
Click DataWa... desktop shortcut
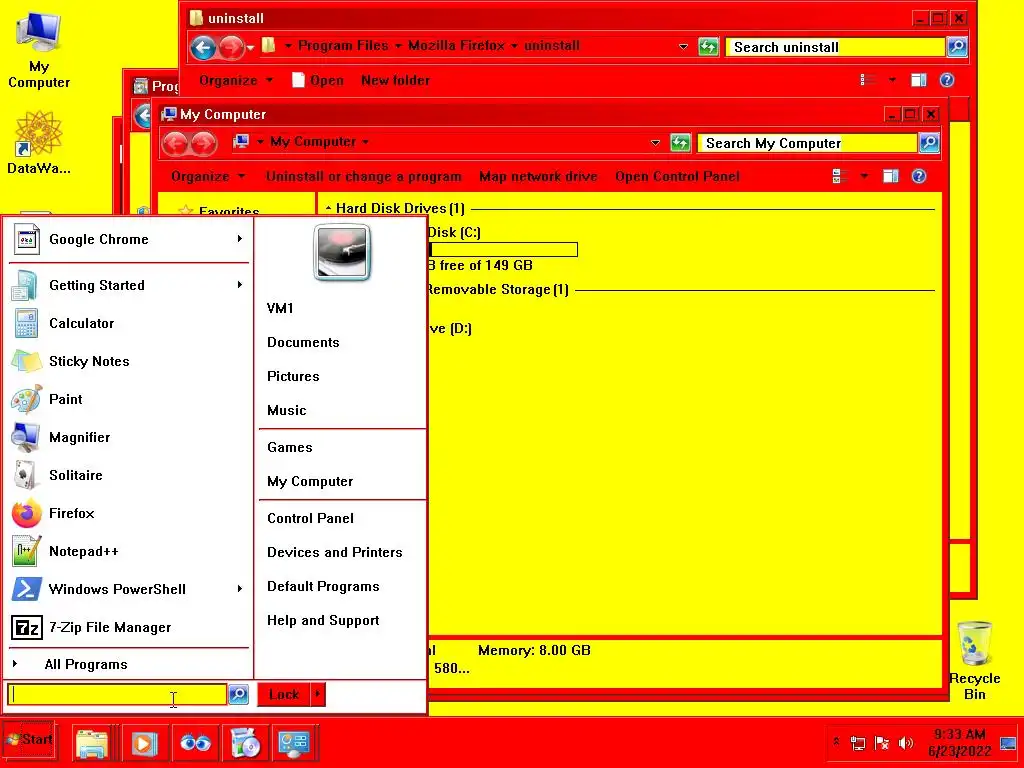39,142
